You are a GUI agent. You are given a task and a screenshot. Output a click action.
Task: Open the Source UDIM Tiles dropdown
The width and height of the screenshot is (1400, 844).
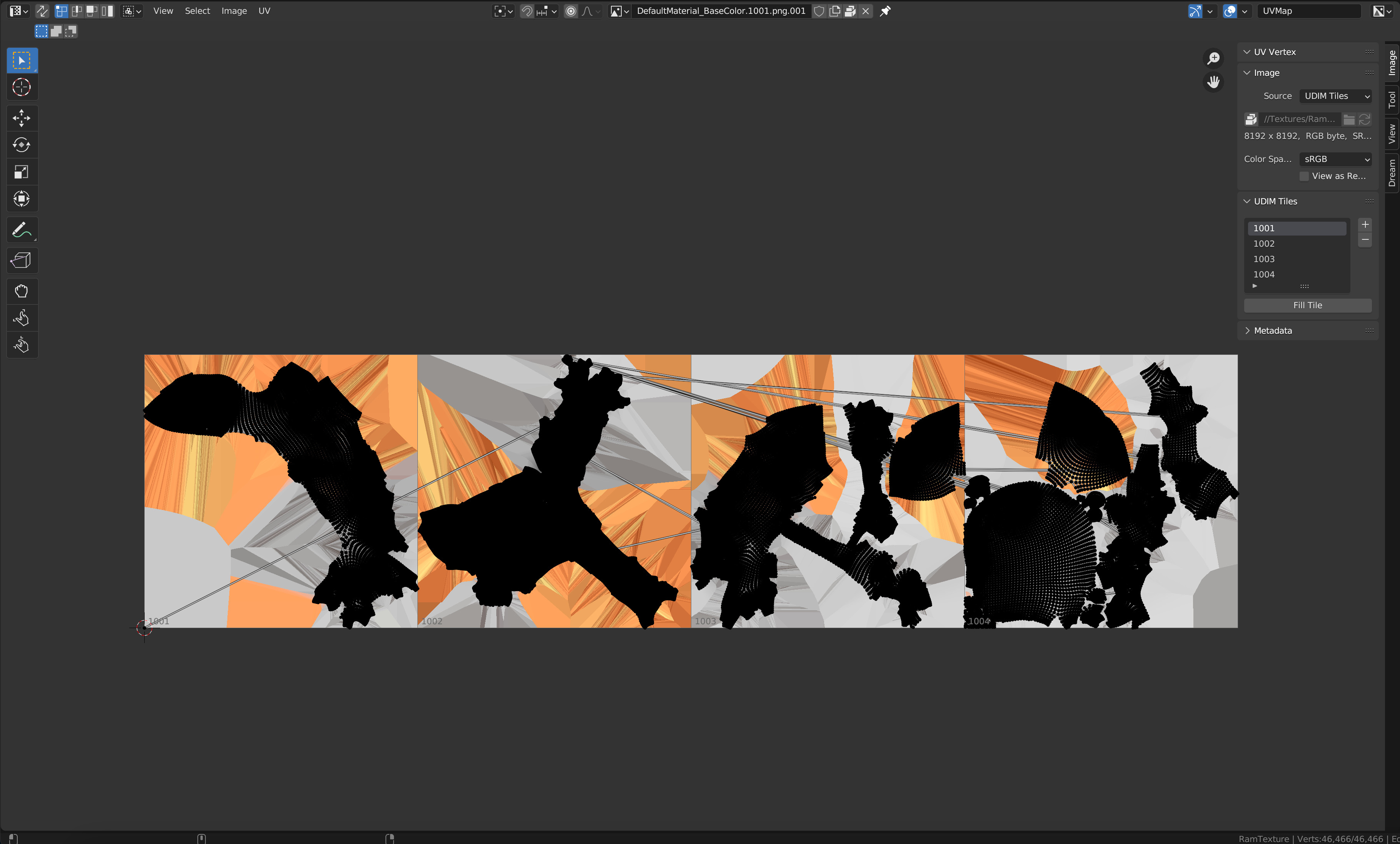pos(1335,96)
